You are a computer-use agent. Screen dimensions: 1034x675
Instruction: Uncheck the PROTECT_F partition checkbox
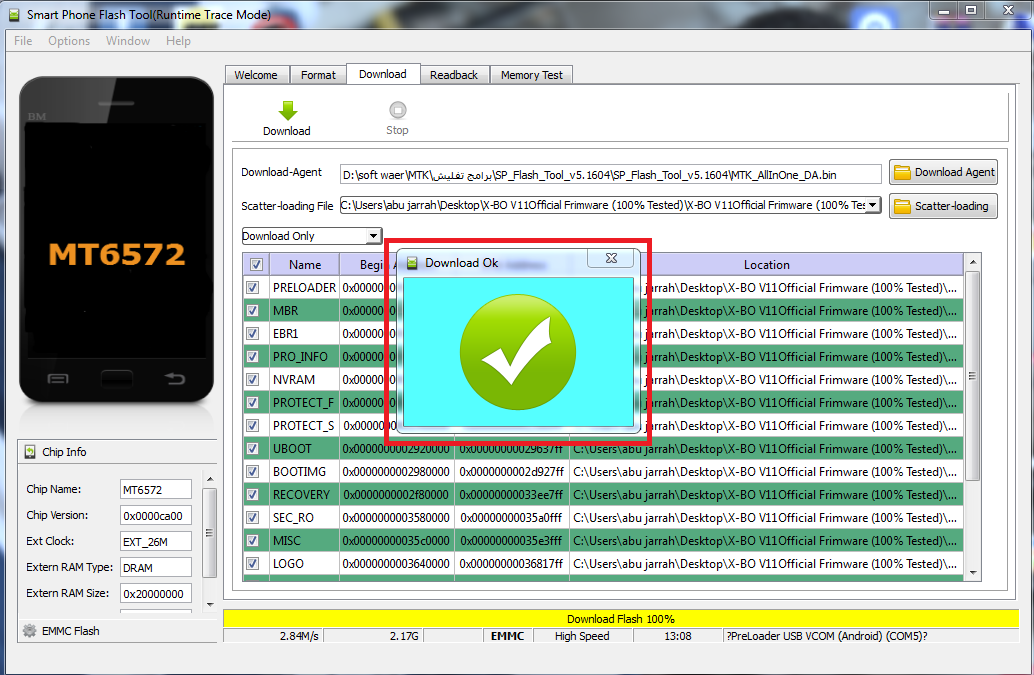click(x=253, y=403)
